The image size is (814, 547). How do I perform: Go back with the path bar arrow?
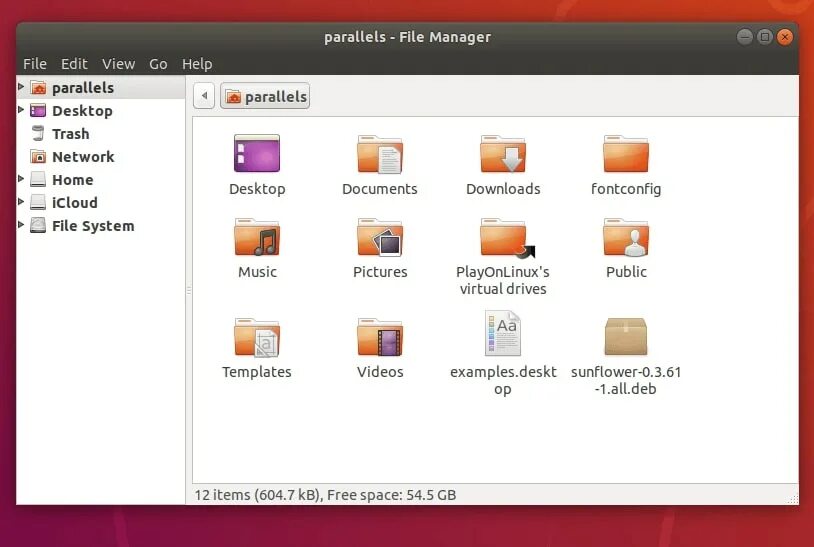coord(204,96)
